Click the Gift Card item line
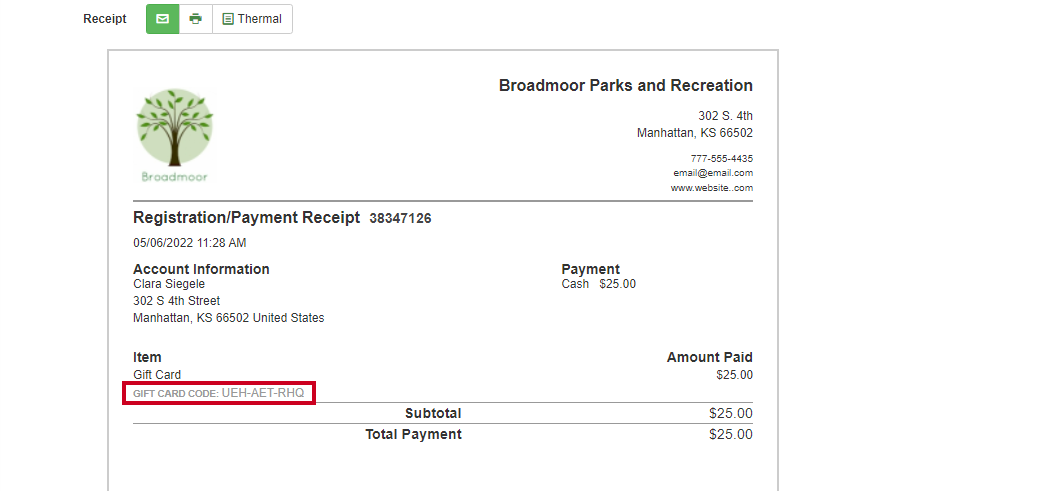1064x491 pixels. click(157, 374)
